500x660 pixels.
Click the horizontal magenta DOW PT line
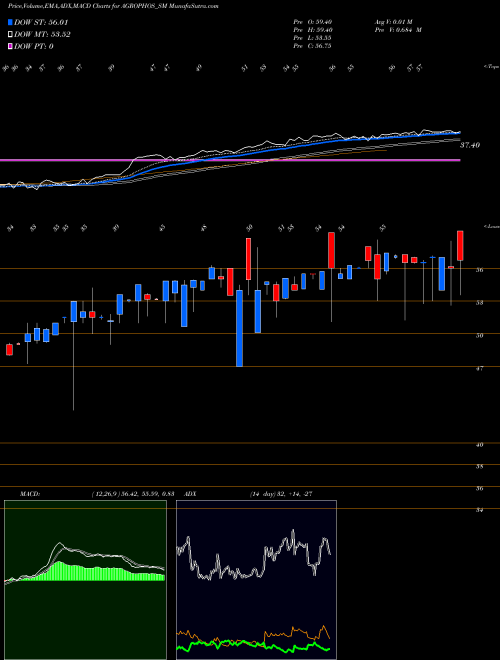(x=230, y=160)
